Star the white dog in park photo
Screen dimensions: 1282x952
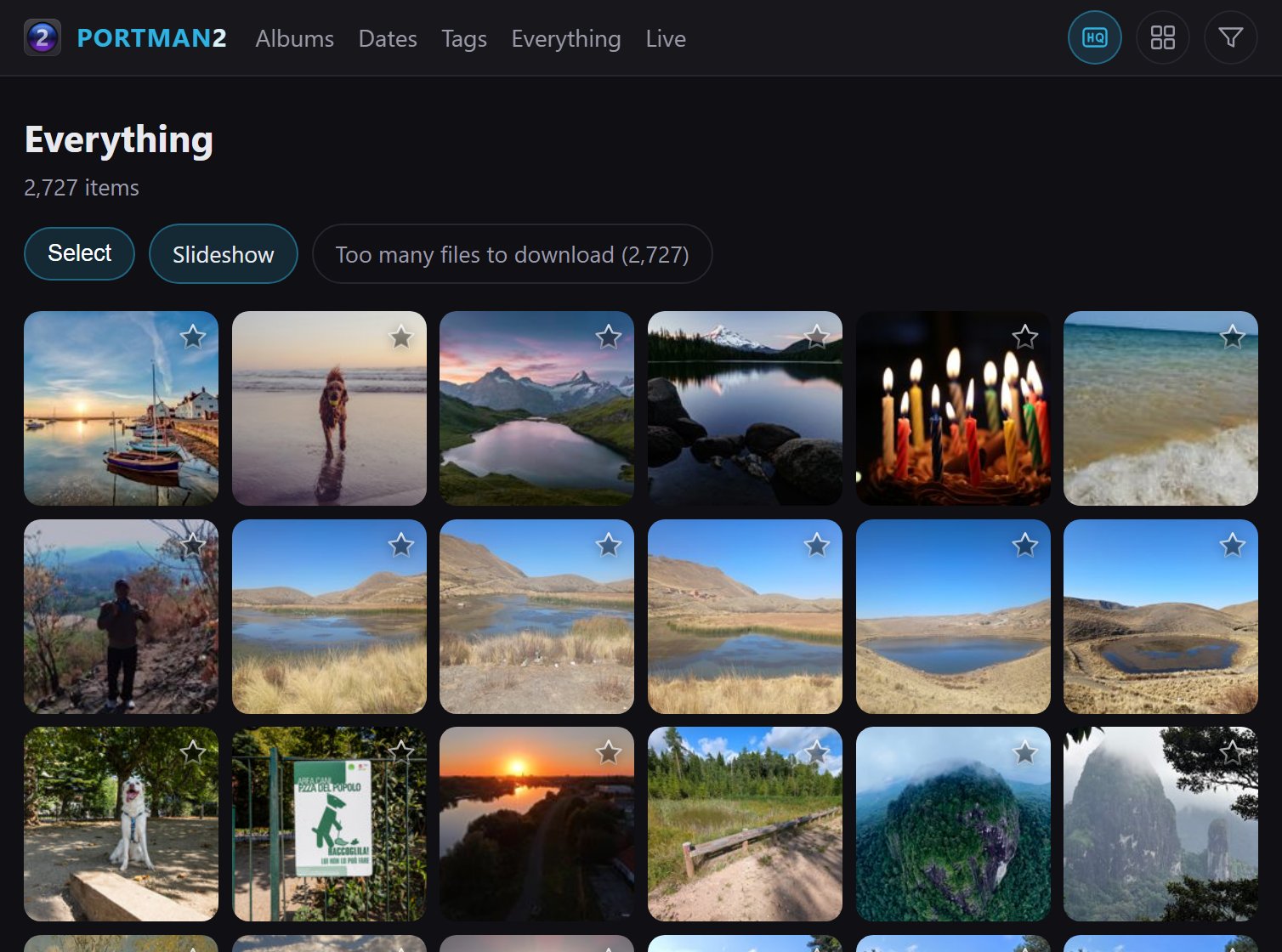(x=193, y=752)
